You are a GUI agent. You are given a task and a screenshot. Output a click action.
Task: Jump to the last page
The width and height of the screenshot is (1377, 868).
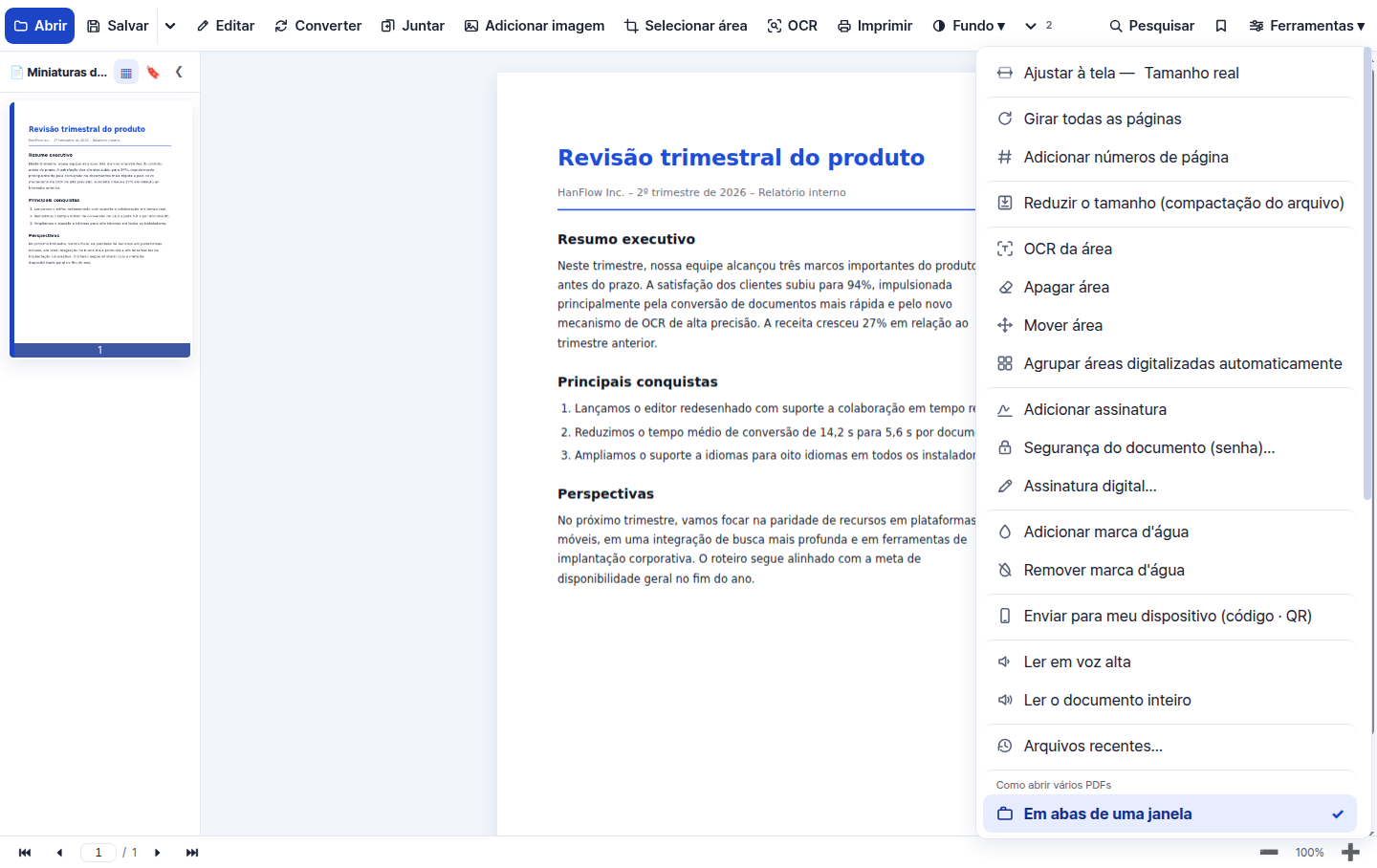click(x=192, y=853)
